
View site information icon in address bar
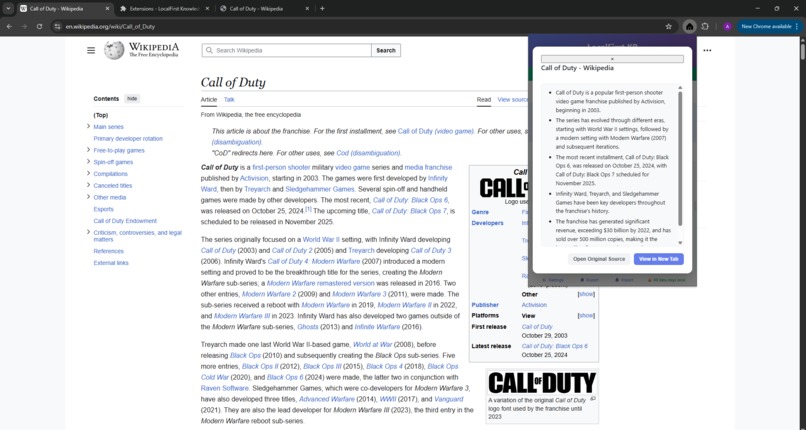(x=57, y=26)
